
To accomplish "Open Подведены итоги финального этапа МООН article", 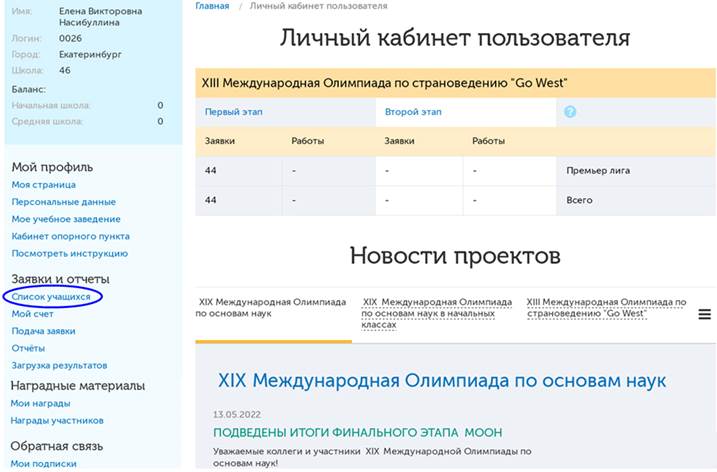I will click(x=358, y=433).
